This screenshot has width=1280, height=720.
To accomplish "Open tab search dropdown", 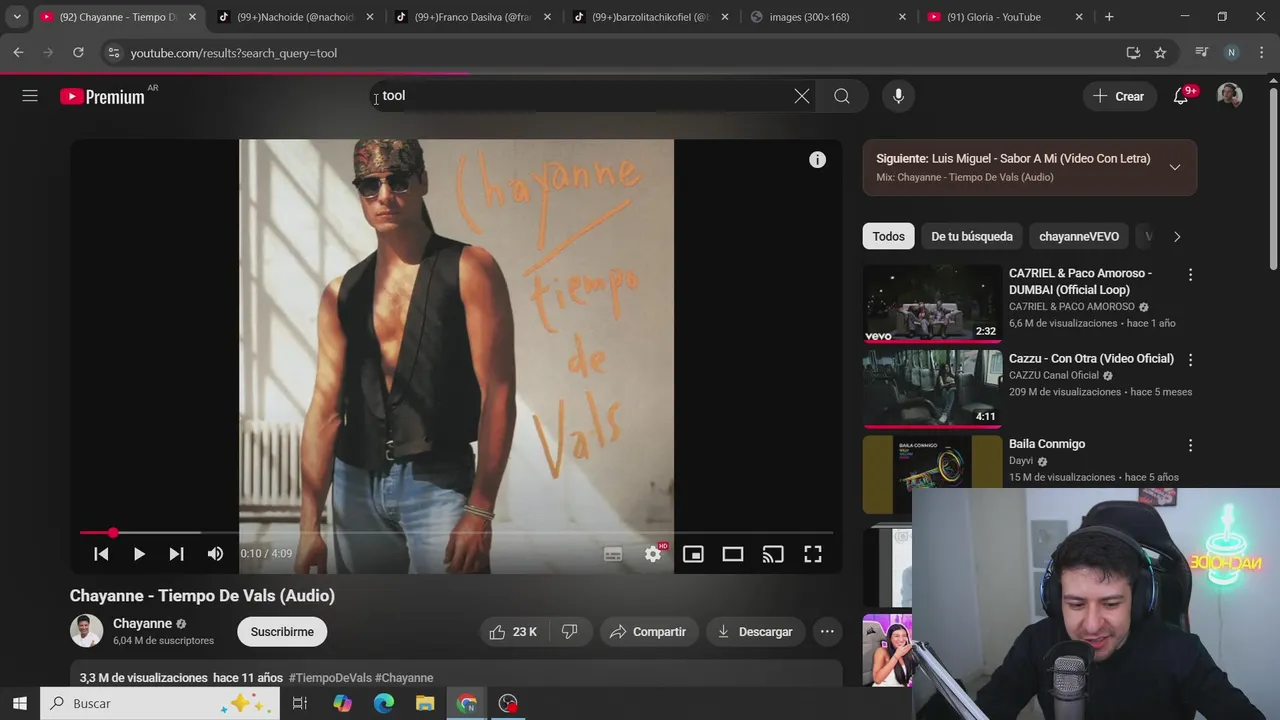I will tap(17, 17).
